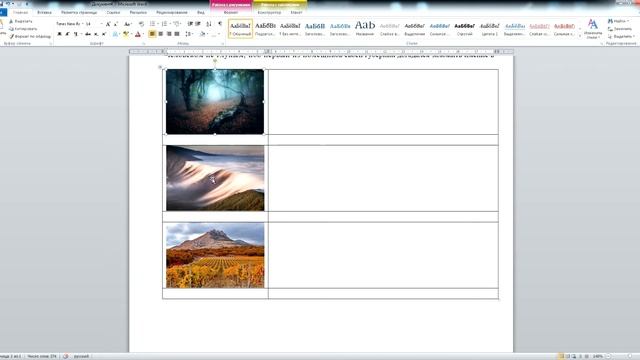Open the Home (Главная) ribbon tab

pyautogui.click(x=20, y=13)
